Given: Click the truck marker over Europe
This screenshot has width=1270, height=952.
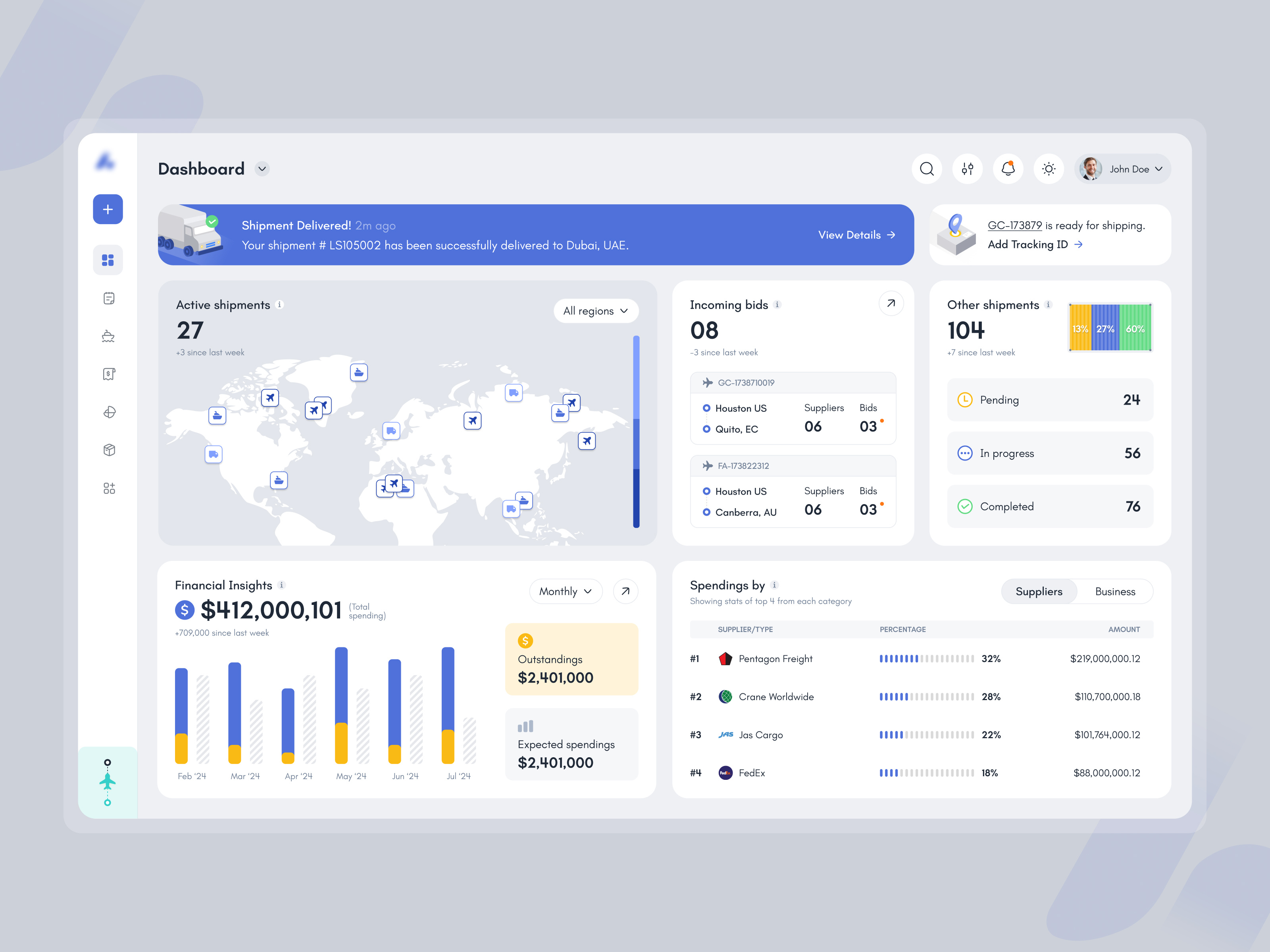Looking at the screenshot, I should coord(392,431).
